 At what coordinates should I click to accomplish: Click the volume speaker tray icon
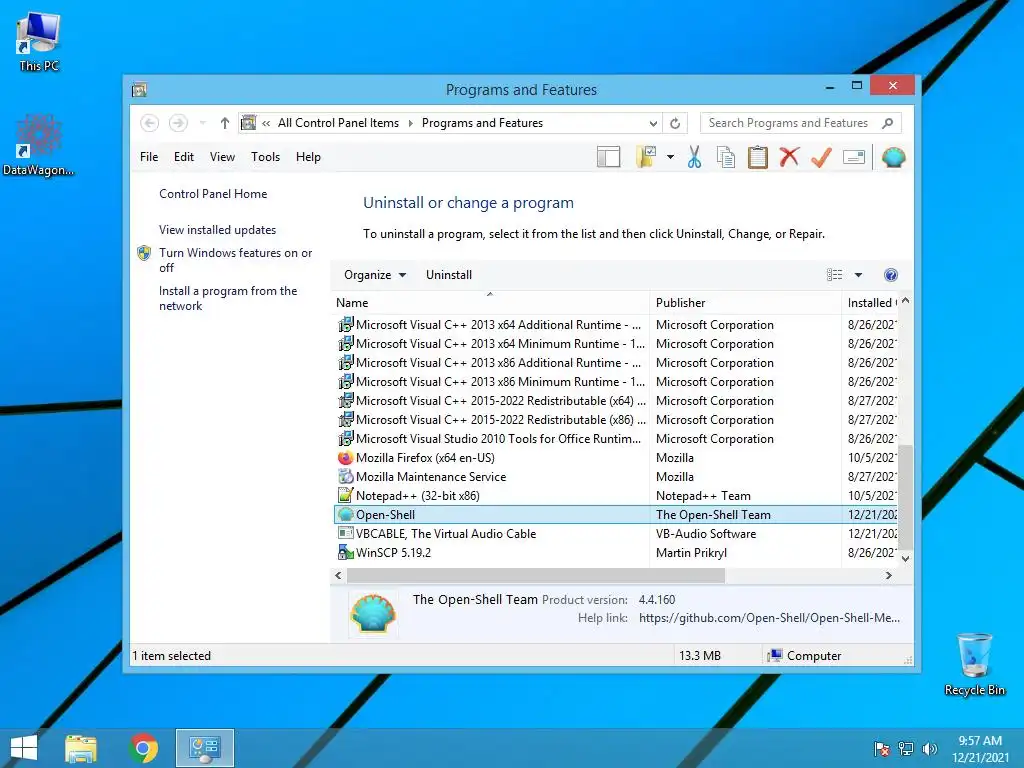tap(929, 748)
